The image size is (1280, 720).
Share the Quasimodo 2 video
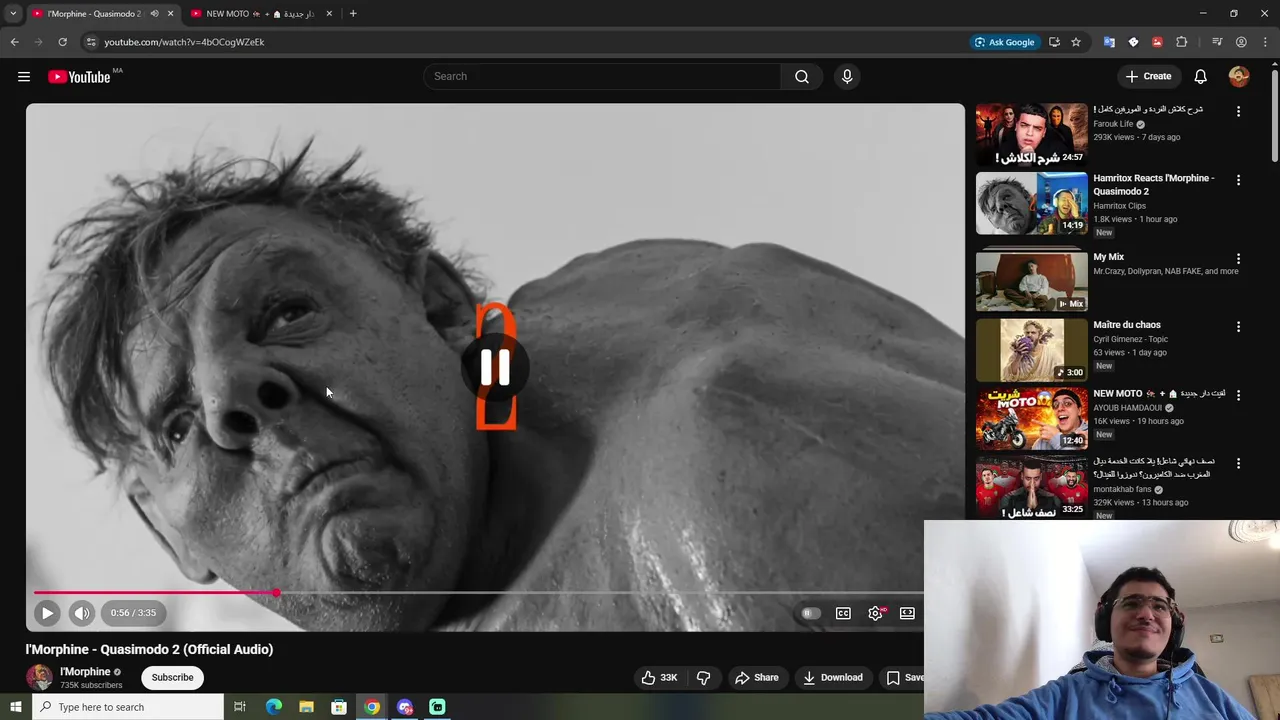click(757, 677)
